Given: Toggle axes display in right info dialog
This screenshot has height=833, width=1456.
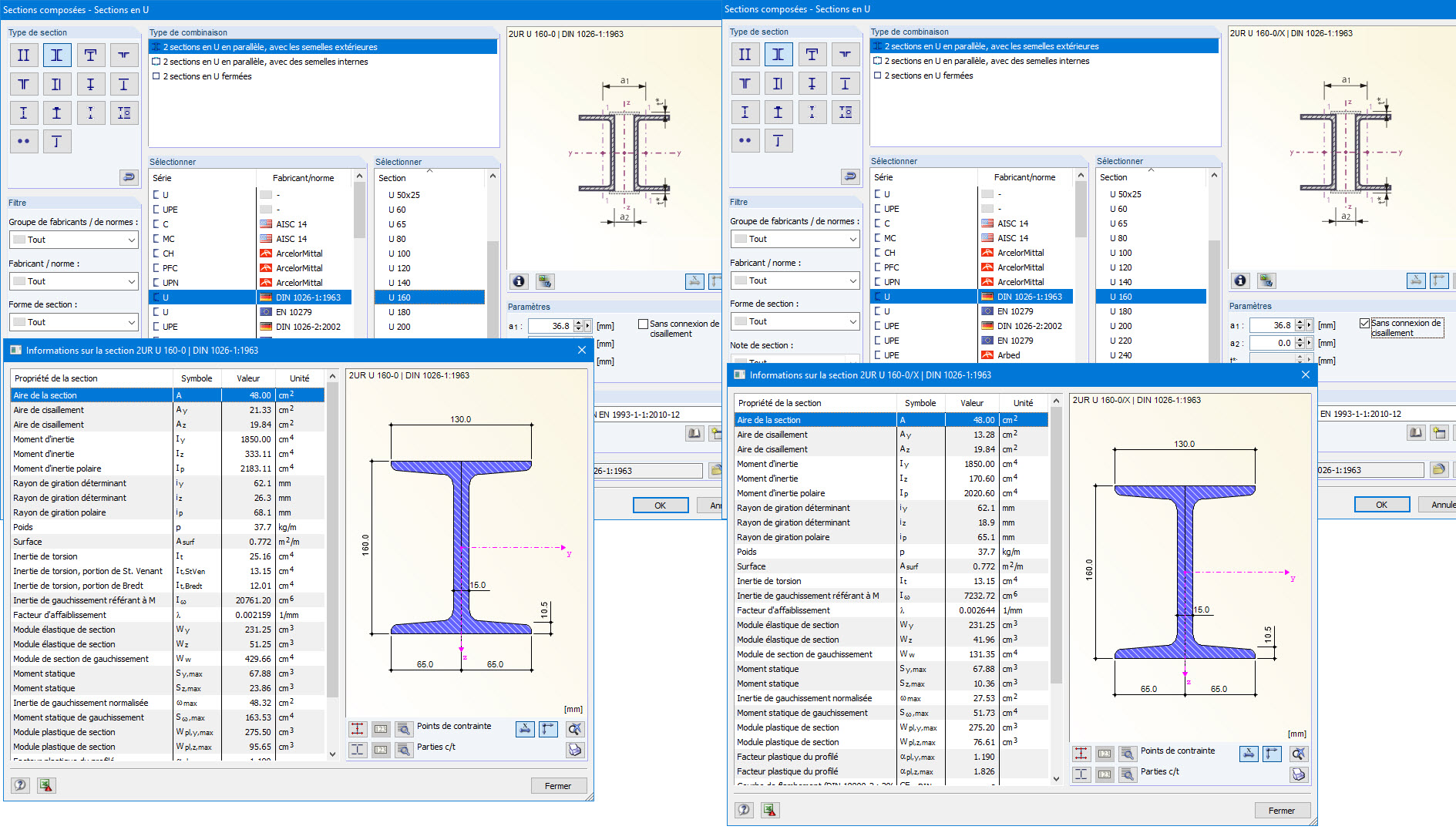Looking at the screenshot, I should coord(1272,754).
